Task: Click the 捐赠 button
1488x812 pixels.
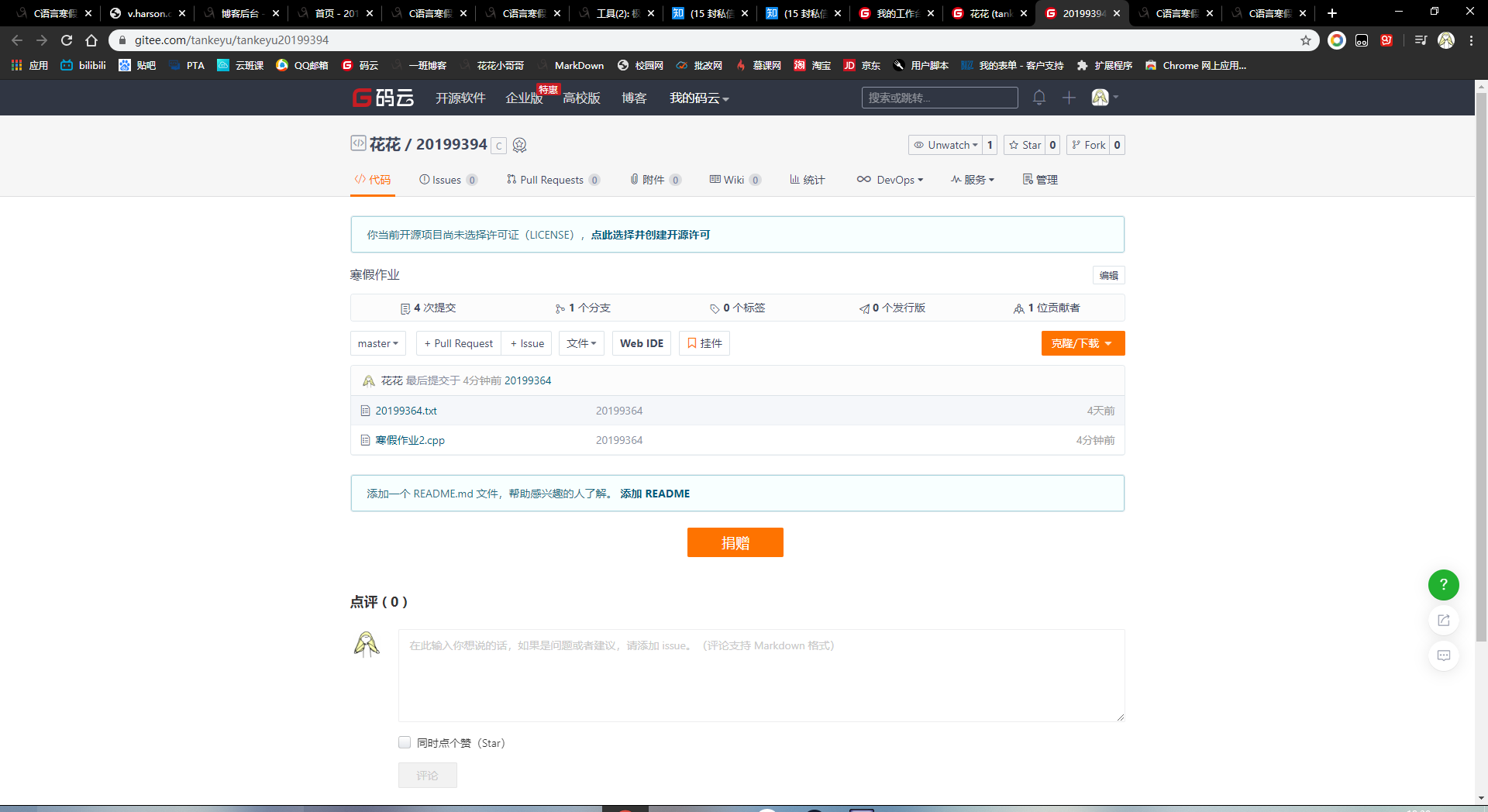Action: coord(735,542)
